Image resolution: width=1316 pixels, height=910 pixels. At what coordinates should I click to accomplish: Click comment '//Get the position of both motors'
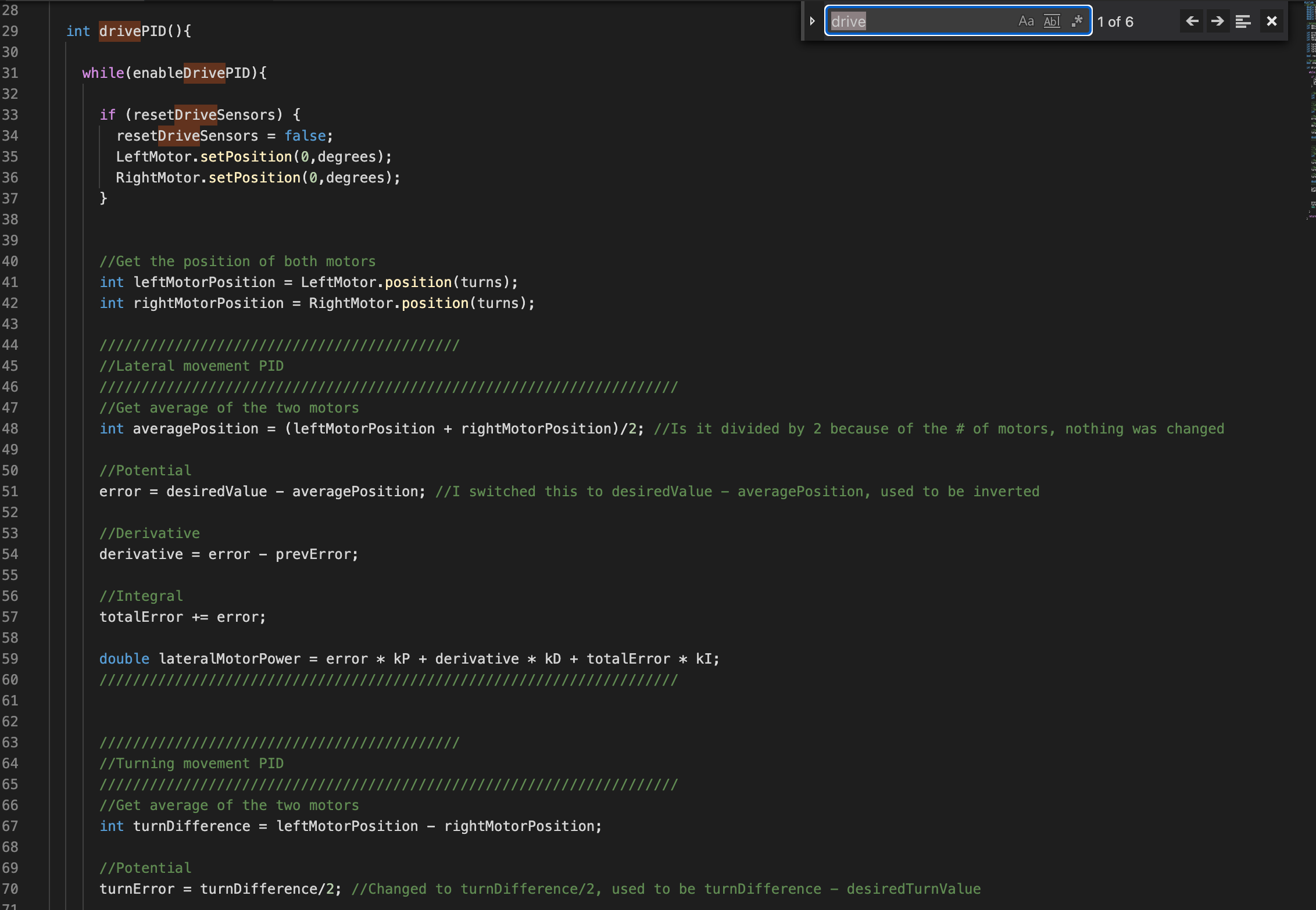point(237,261)
